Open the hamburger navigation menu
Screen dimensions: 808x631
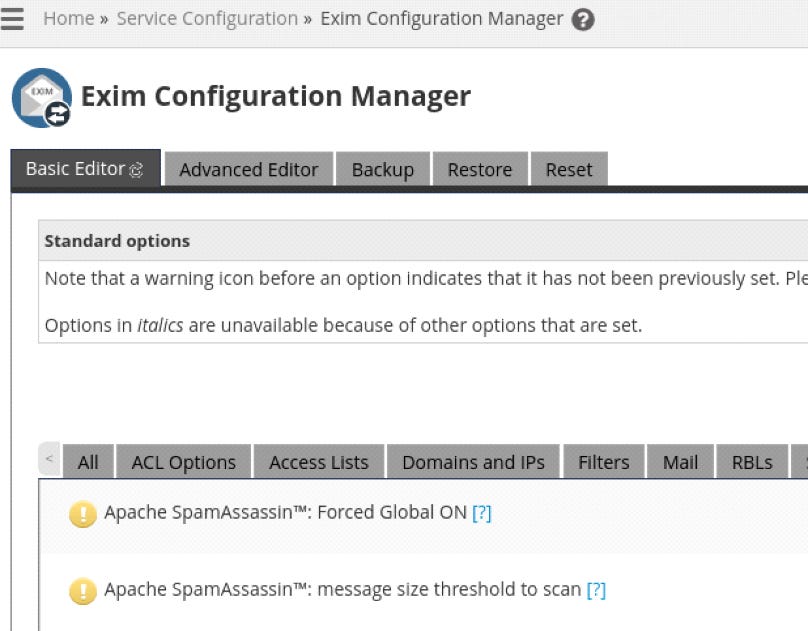[x=12, y=19]
